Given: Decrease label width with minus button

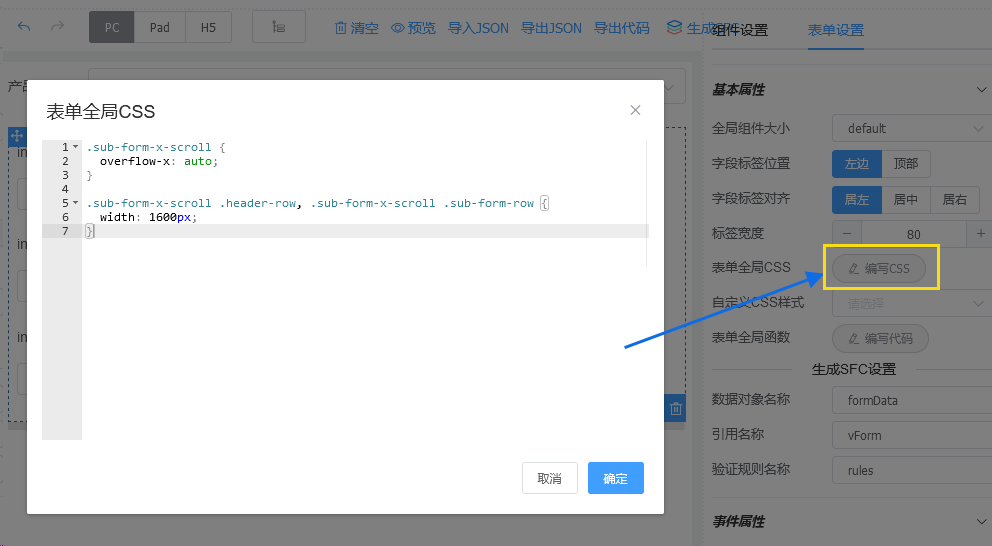Looking at the screenshot, I should [x=847, y=234].
